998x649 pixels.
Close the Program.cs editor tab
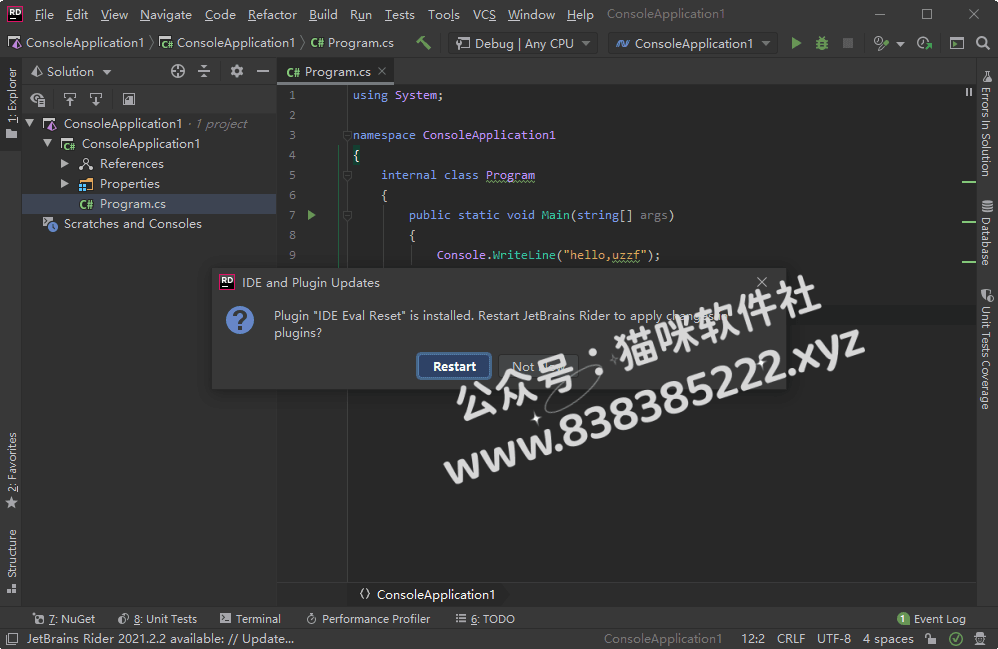pyautogui.click(x=382, y=71)
